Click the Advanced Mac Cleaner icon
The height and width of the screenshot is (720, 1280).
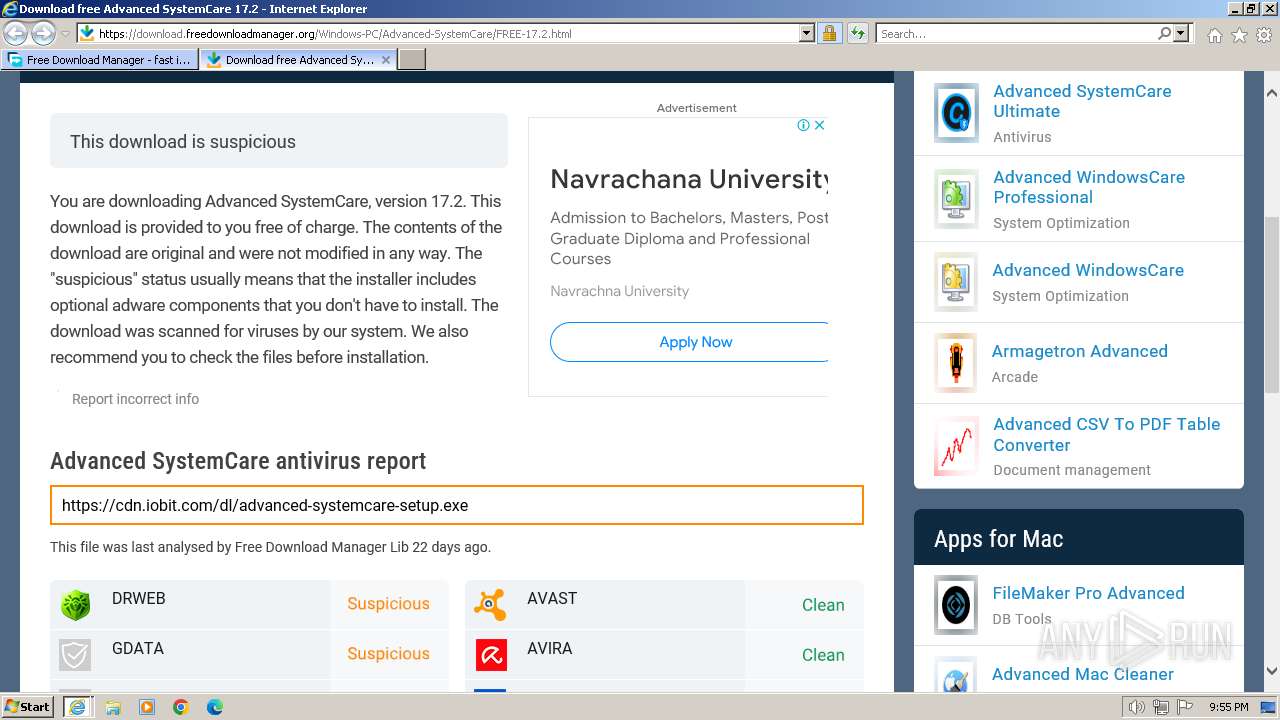point(956,676)
